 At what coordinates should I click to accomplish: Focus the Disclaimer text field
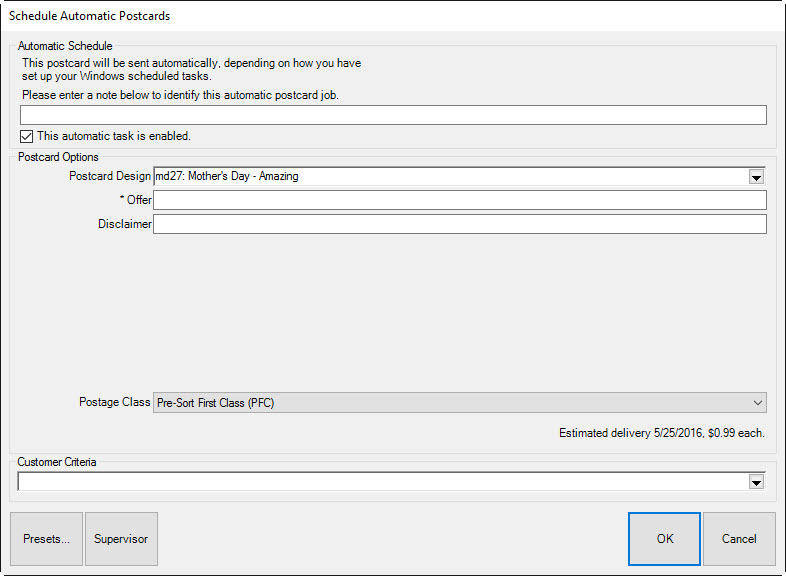[459, 224]
